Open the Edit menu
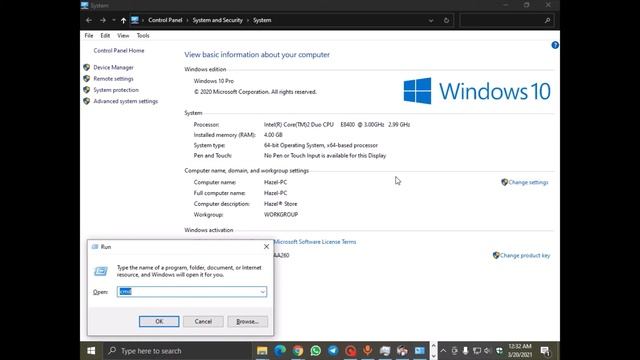640x360 pixels. (x=105, y=36)
